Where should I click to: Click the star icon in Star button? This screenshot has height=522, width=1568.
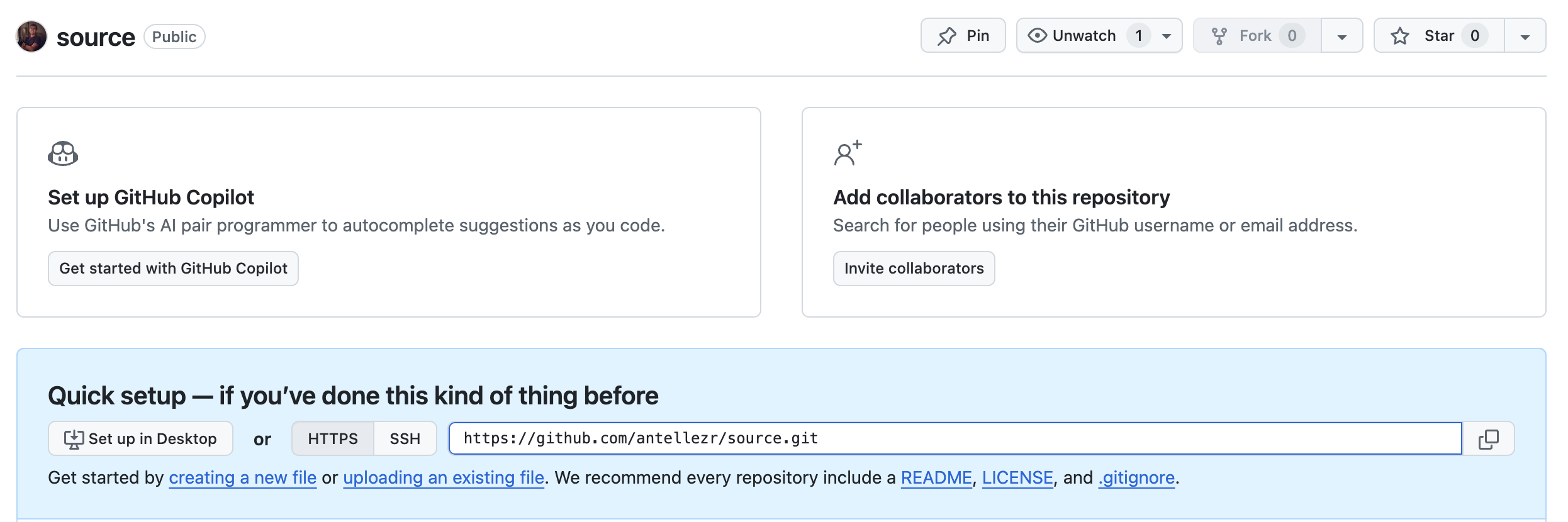pos(1400,36)
